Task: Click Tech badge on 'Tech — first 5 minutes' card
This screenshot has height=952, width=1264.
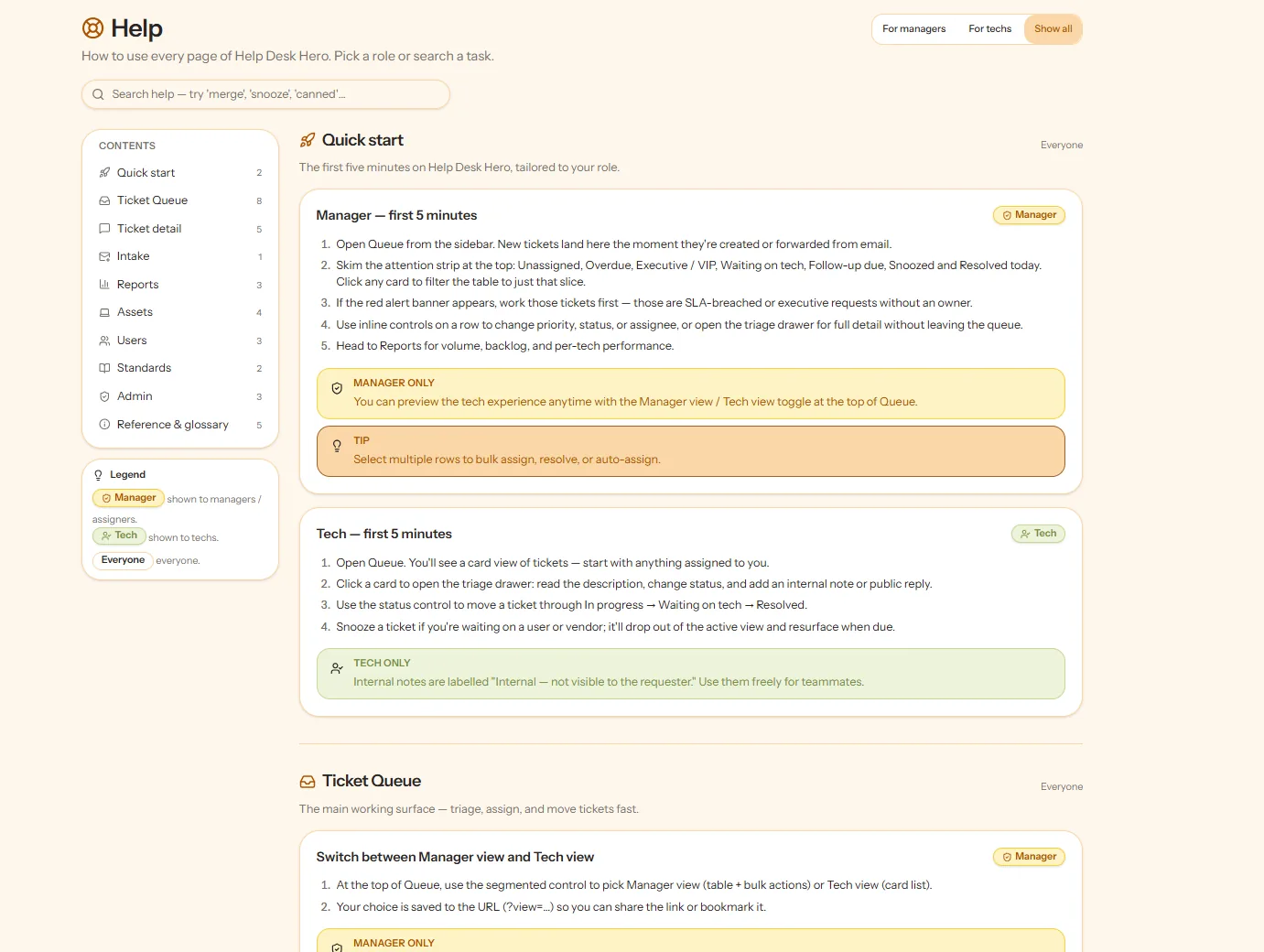Action: pos(1038,534)
